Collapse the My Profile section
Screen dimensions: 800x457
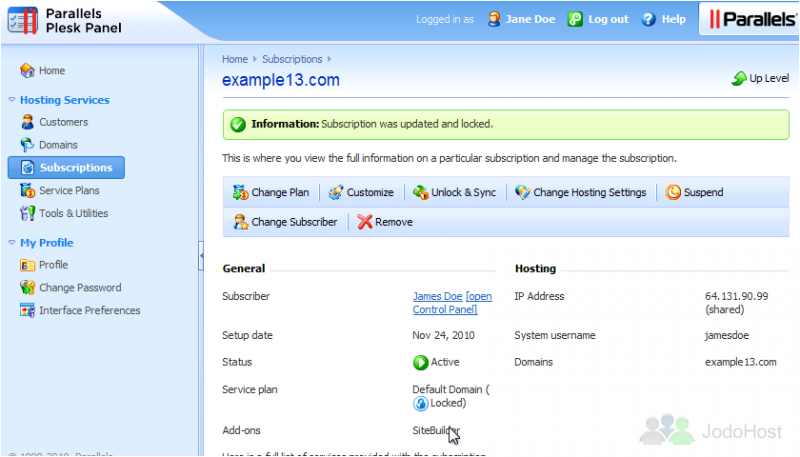click(x=12, y=243)
